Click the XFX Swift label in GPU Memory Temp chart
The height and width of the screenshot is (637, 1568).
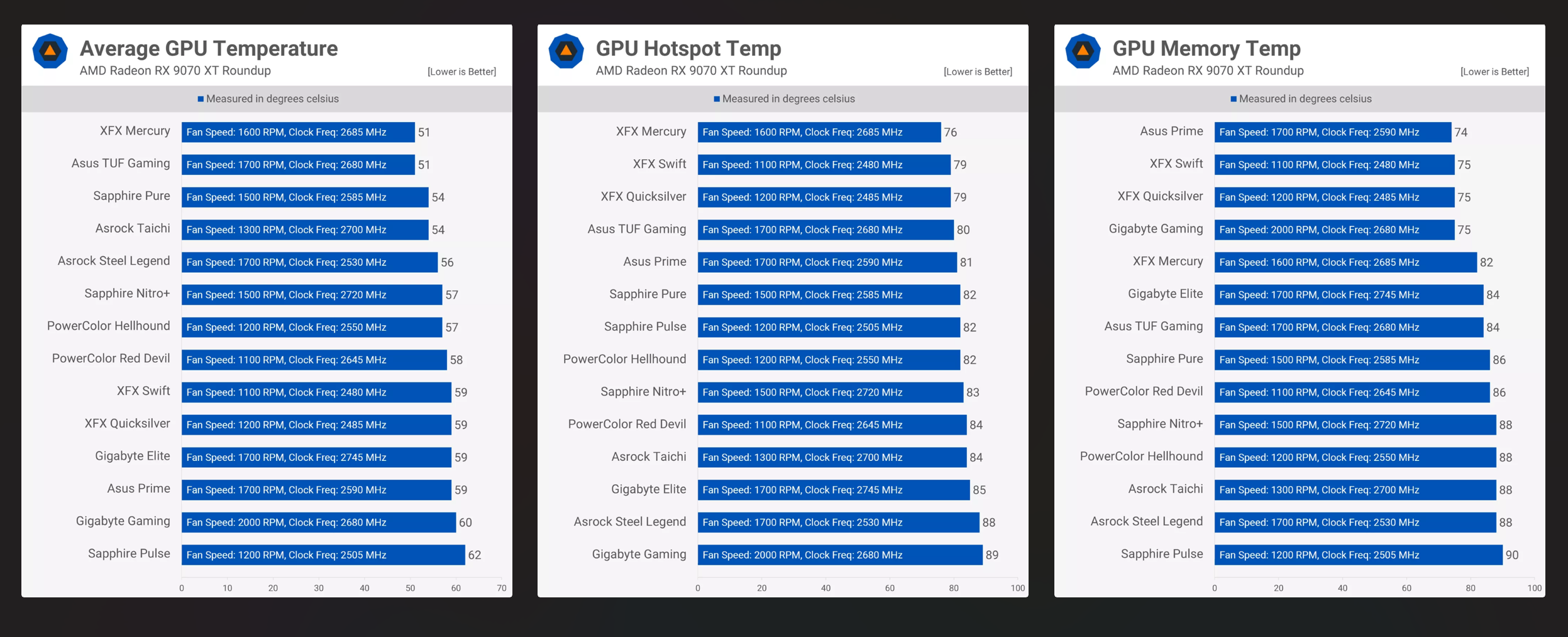tap(1176, 164)
